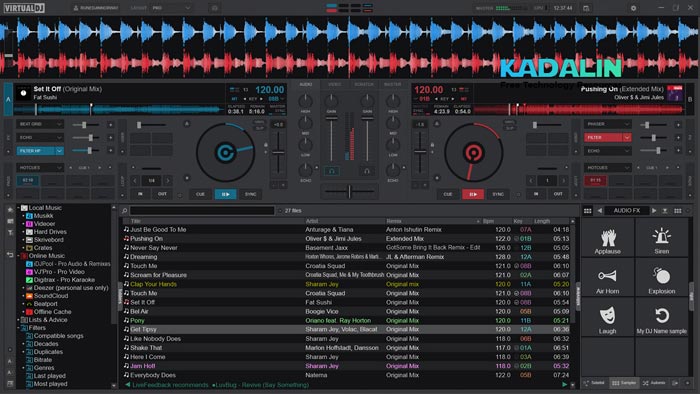This screenshot has width=700, height=394.
Task: Trigger the Siren sample pad
Action: click(661, 241)
